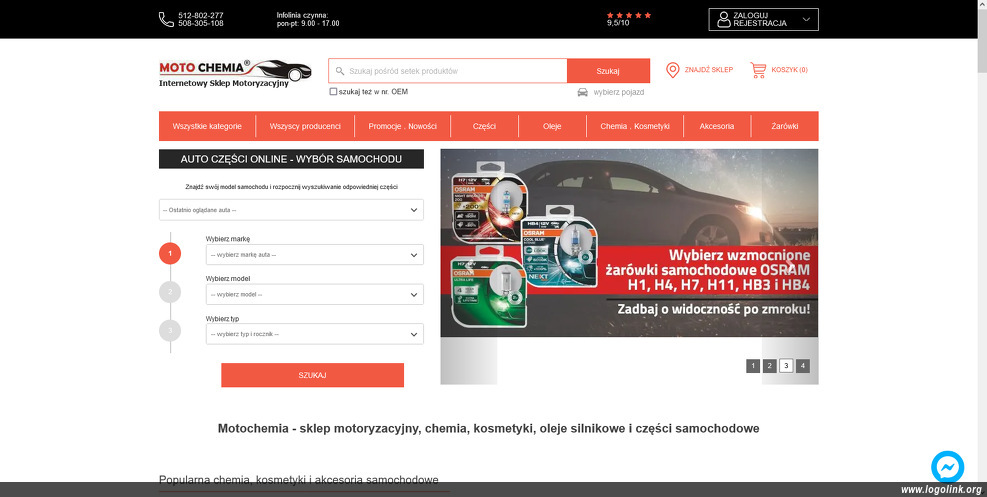Click the product search input field

pos(448,71)
